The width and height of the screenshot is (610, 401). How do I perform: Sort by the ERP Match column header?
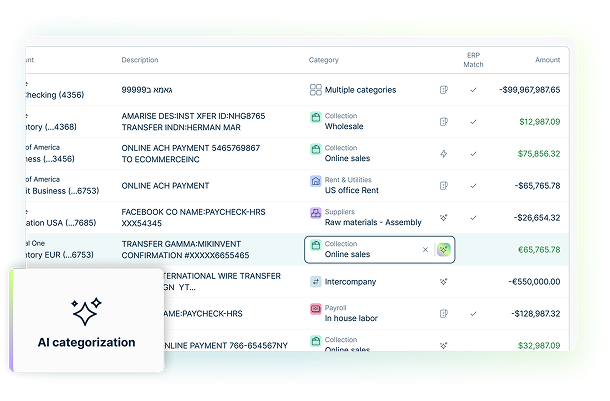tap(473, 60)
